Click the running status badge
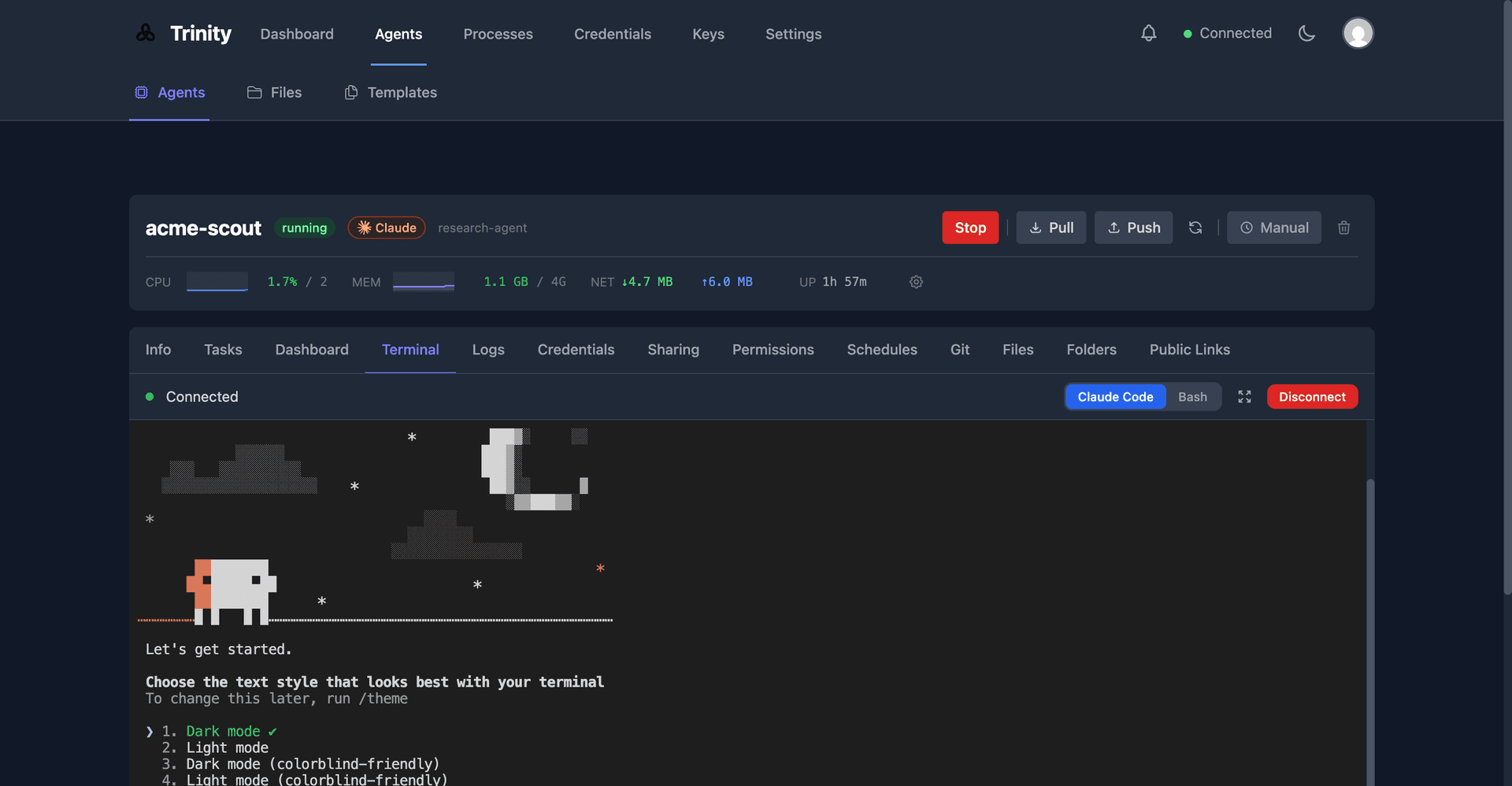The height and width of the screenshot is (786, 1512). click(305, 228)
